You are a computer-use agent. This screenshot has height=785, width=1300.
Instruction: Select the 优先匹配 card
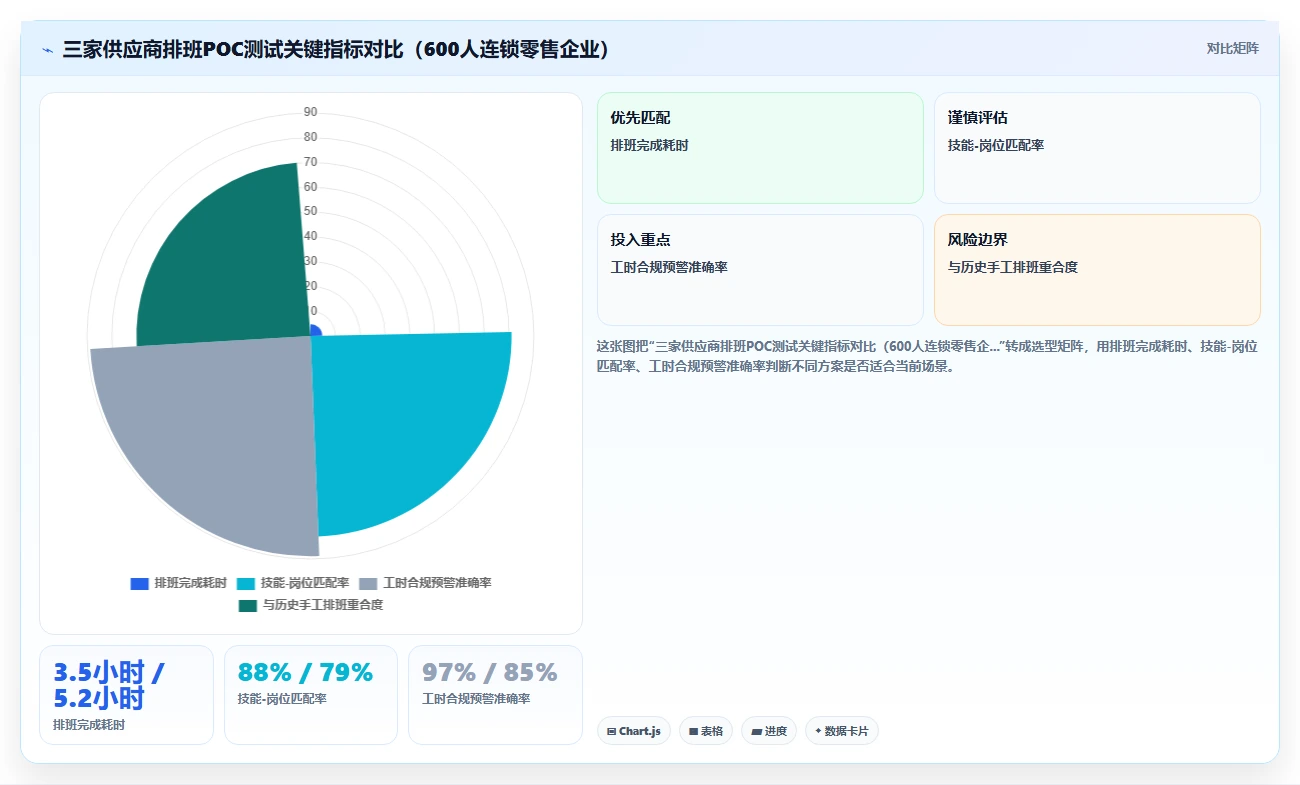pos(760,148)
